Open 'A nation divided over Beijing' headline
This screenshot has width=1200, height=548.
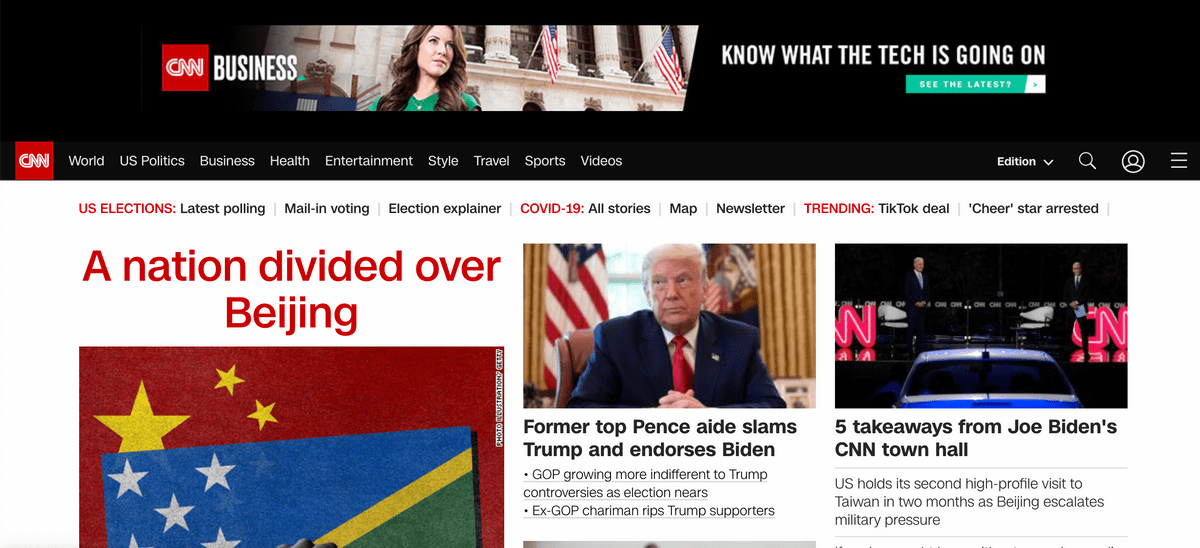coord(291,289)
